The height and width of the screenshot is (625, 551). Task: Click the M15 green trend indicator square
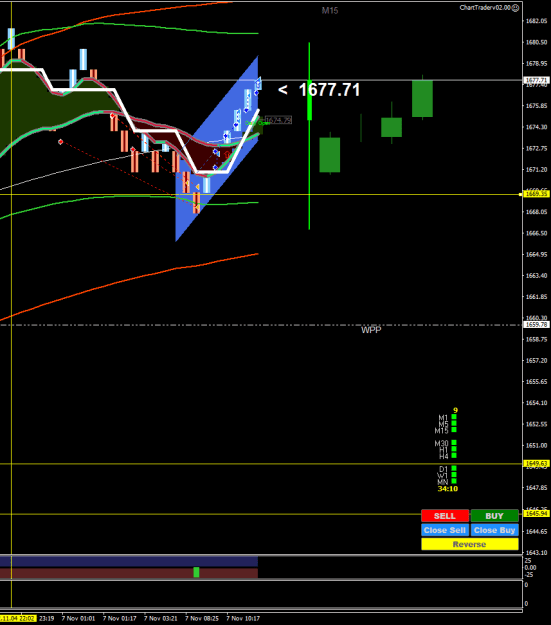point(454,430)
